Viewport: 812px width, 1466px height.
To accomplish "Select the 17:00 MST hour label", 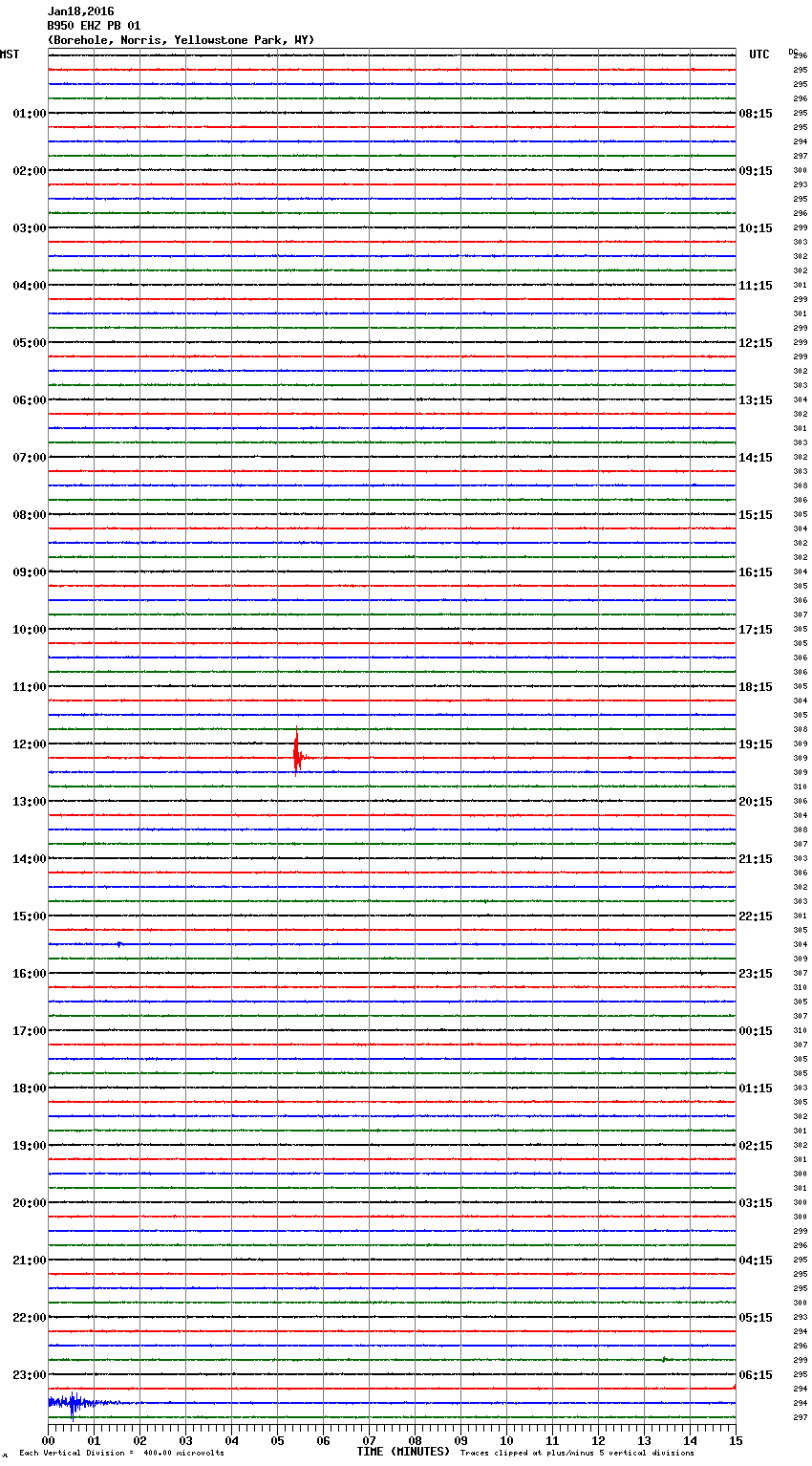I will click(x=30, y=1031).
